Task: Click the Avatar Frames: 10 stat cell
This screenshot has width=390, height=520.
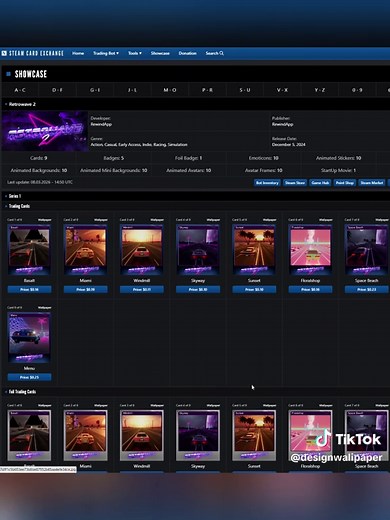Action: coord(264,170)
